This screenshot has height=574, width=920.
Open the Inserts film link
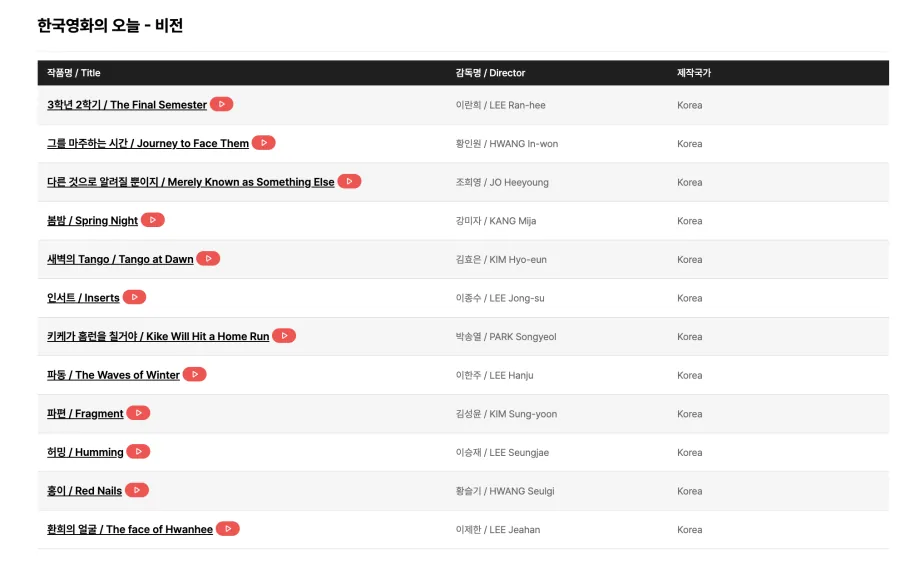pos(83,298)
